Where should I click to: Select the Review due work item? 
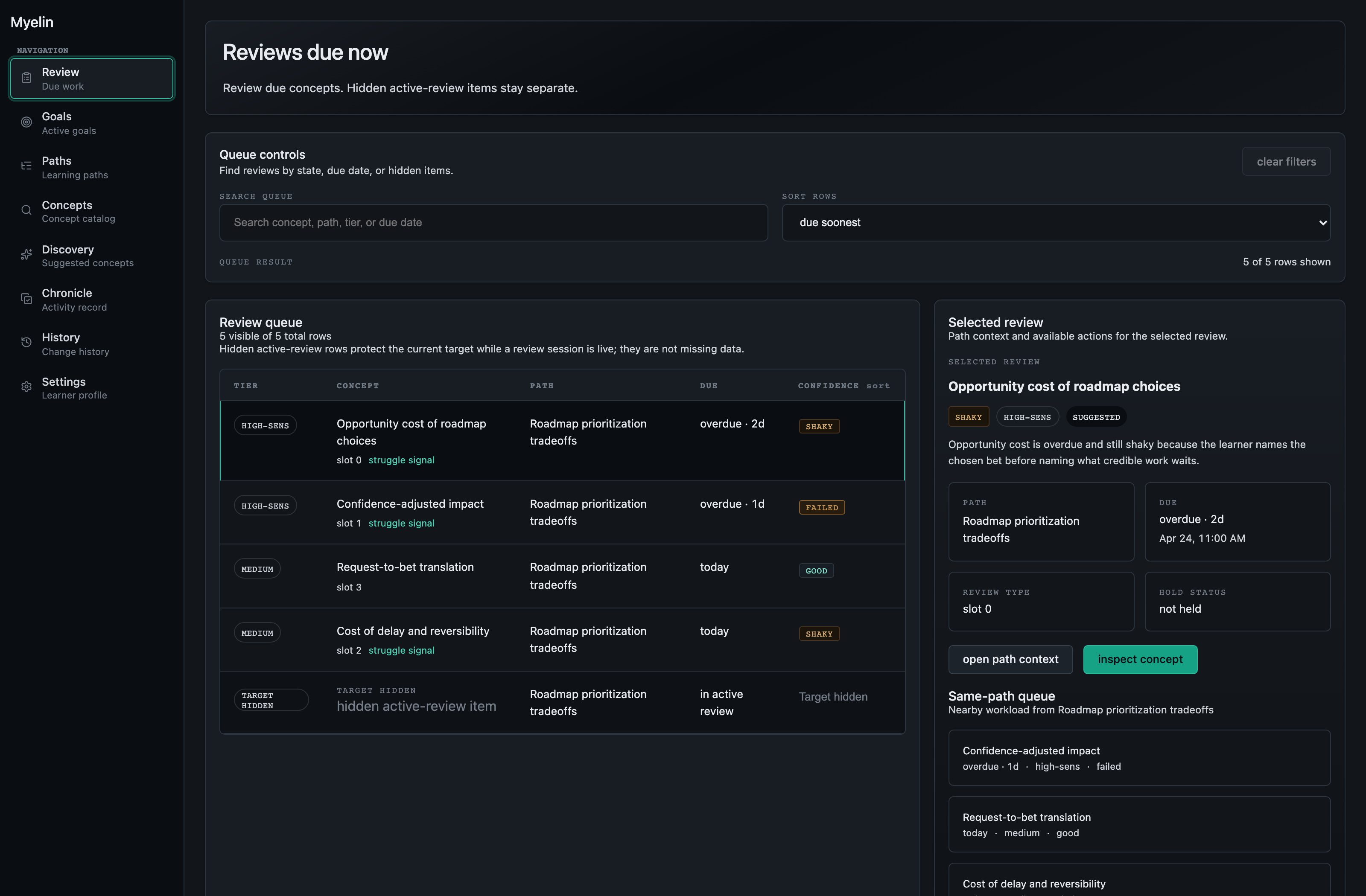(92, 79)
